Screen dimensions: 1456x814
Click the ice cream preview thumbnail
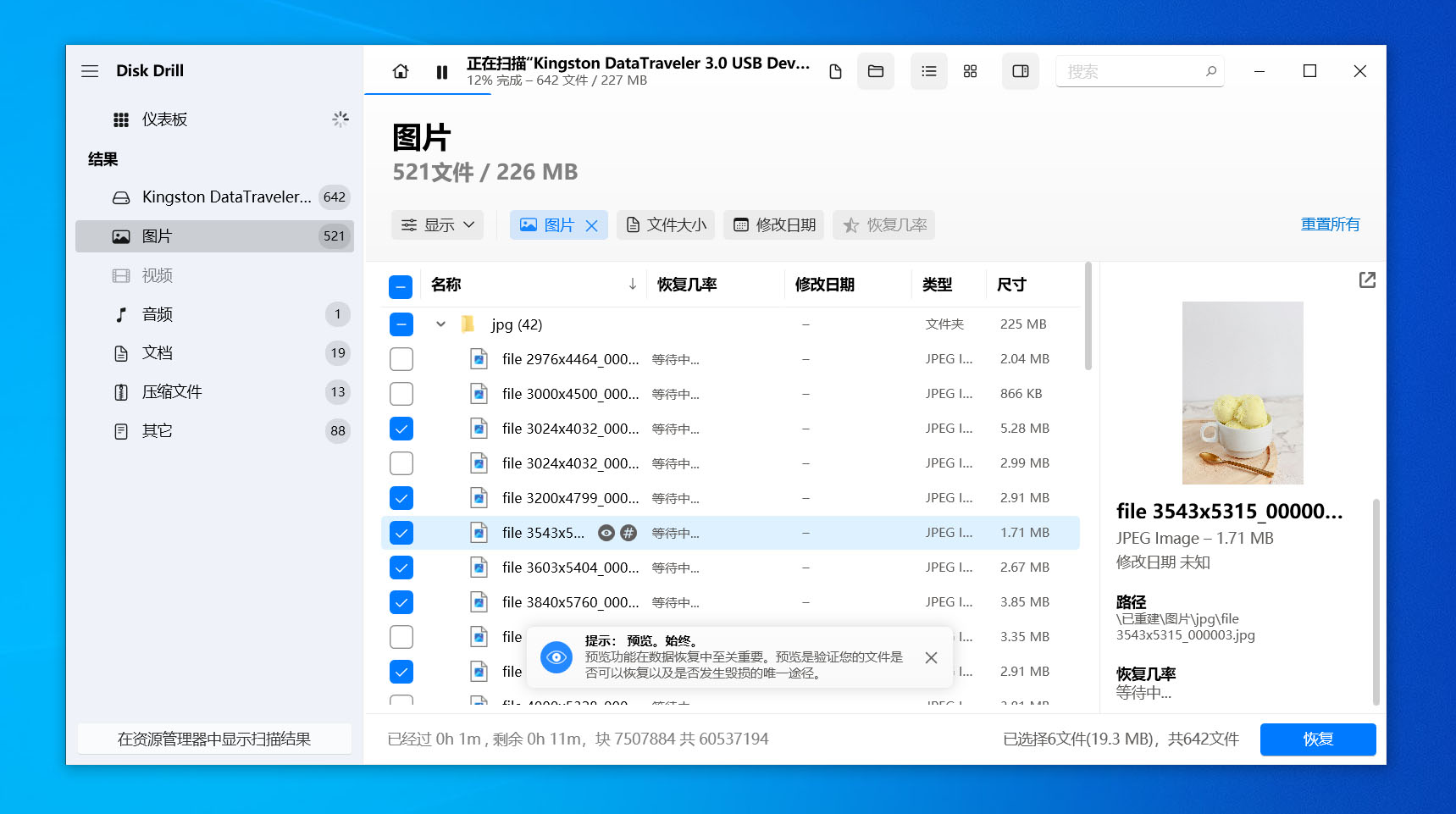1243,393
